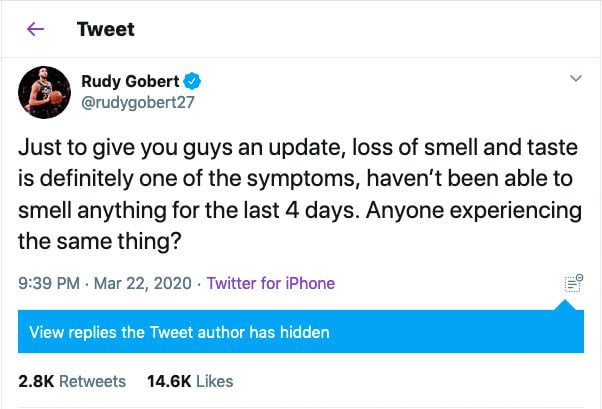Click the word 'symptoms' in the tweet
The image size is (602, 409).
pyautogui.click(x=303, y=179)
